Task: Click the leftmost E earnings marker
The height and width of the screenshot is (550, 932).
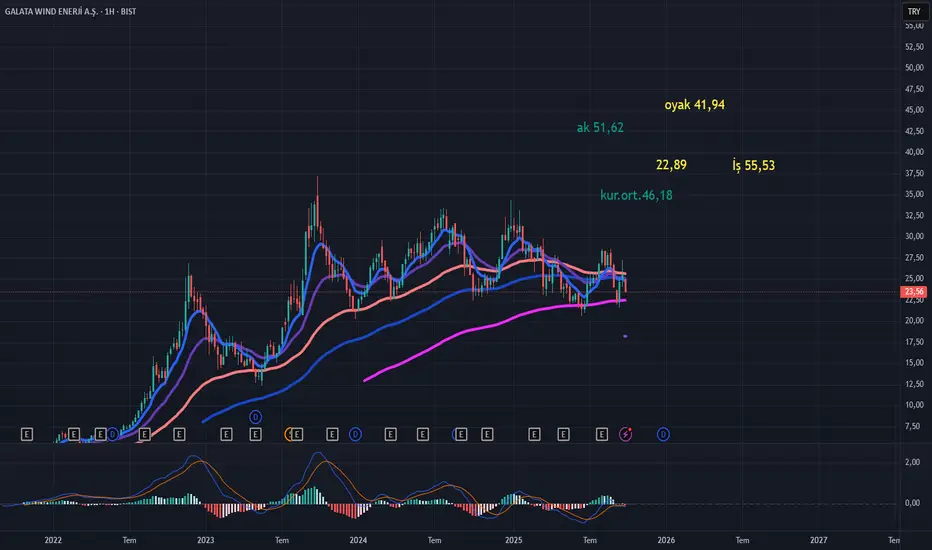Action: (27, 435)
